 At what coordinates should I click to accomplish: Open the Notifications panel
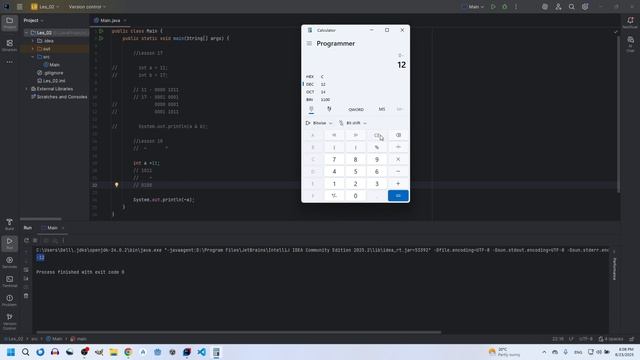[630, 22]
